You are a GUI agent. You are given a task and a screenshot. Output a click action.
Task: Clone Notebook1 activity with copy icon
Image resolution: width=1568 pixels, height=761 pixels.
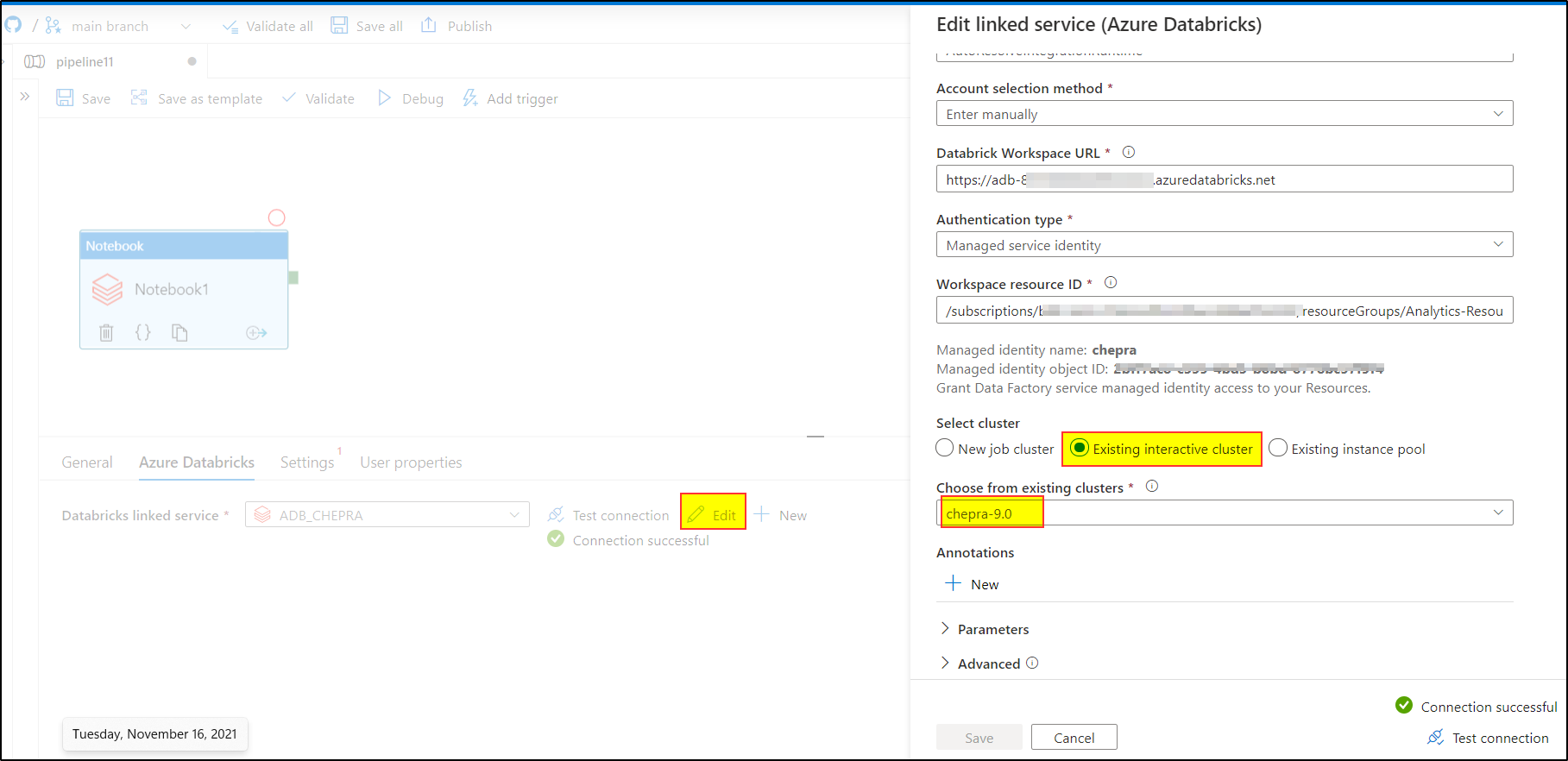coord(179,332)
